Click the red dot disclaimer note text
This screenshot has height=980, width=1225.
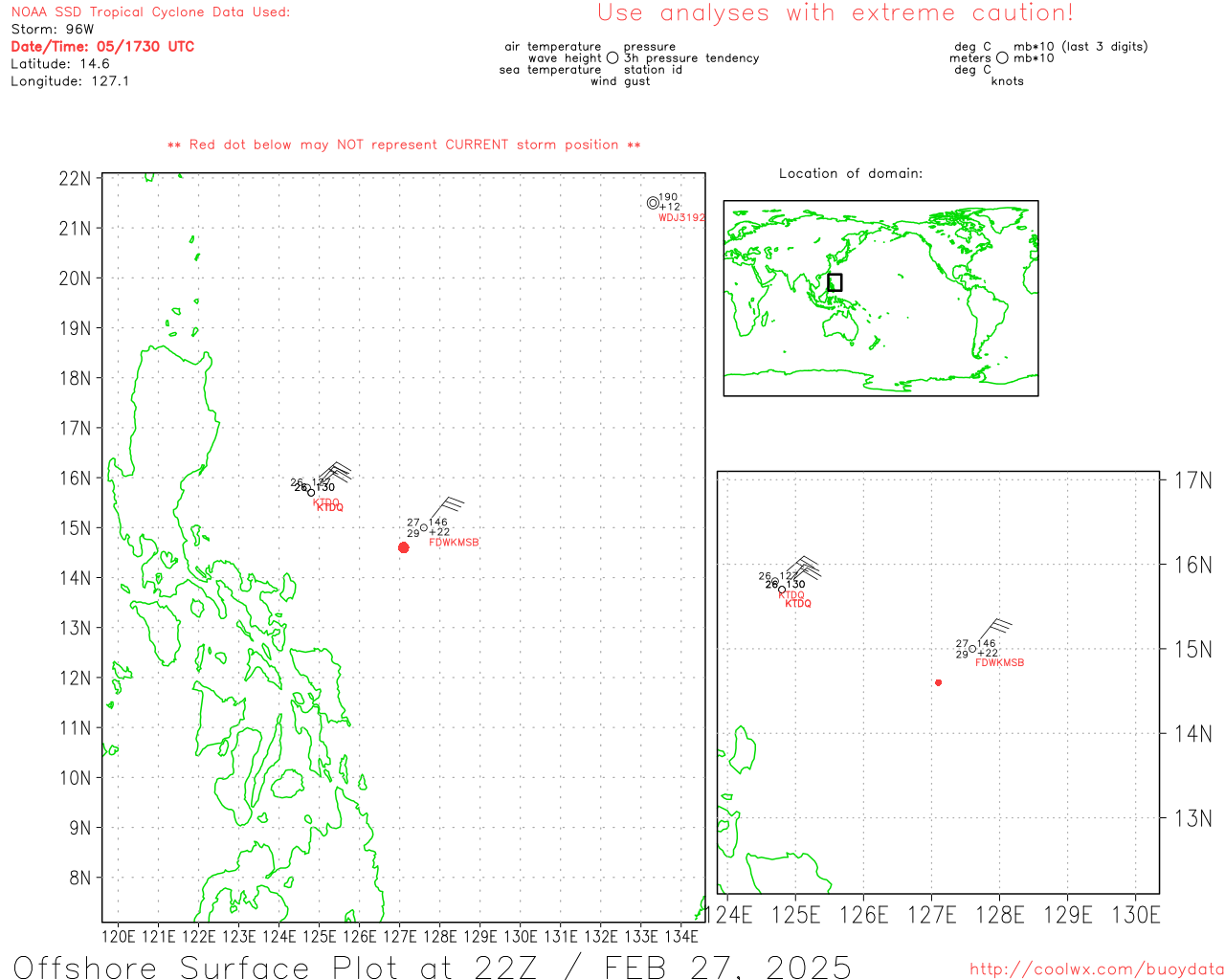404,145
